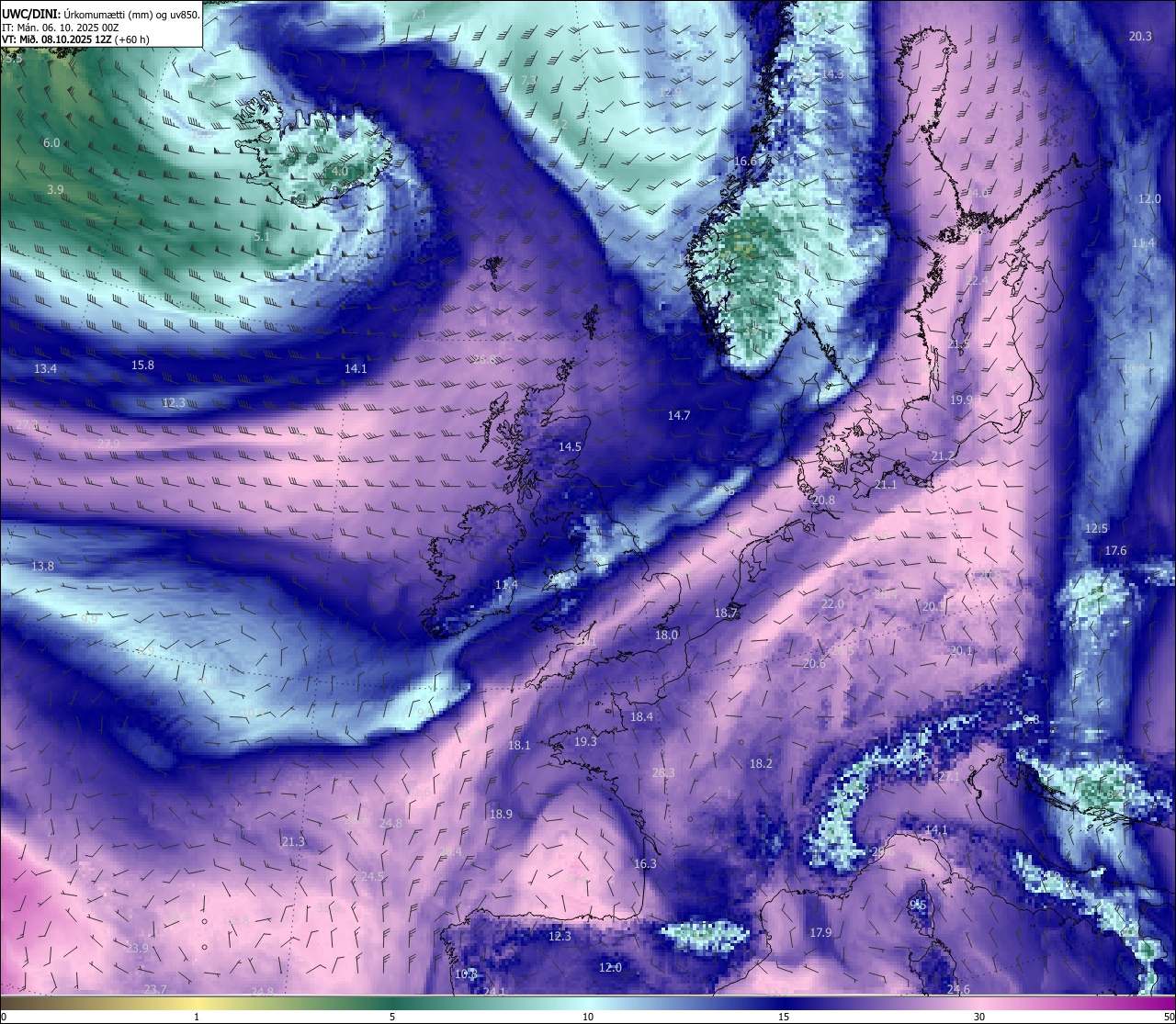
Task: Click the 22.0 value label
Action: click(832, 604)
